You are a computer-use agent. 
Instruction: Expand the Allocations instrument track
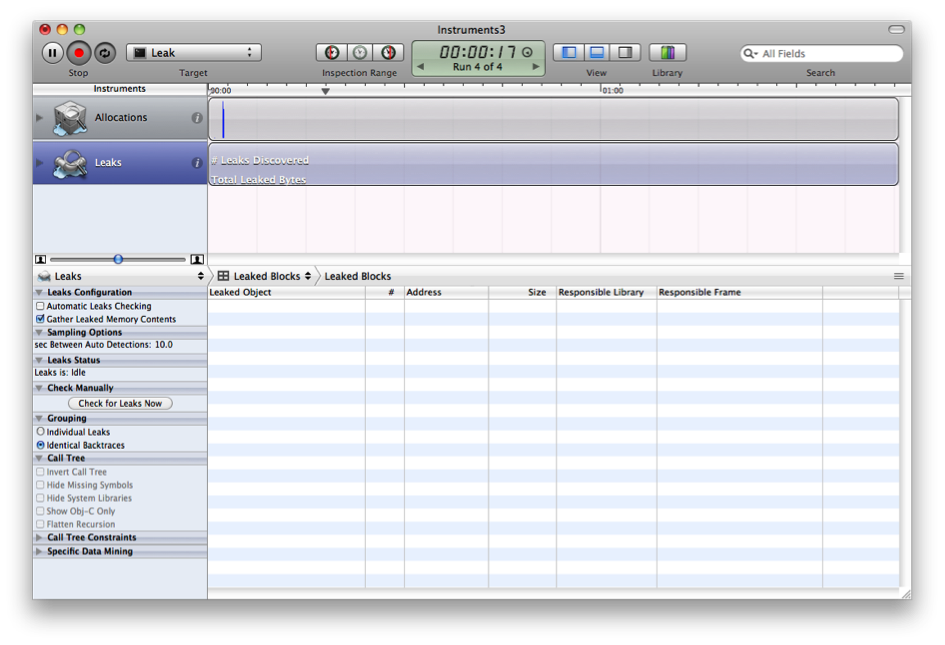[40, 118]
